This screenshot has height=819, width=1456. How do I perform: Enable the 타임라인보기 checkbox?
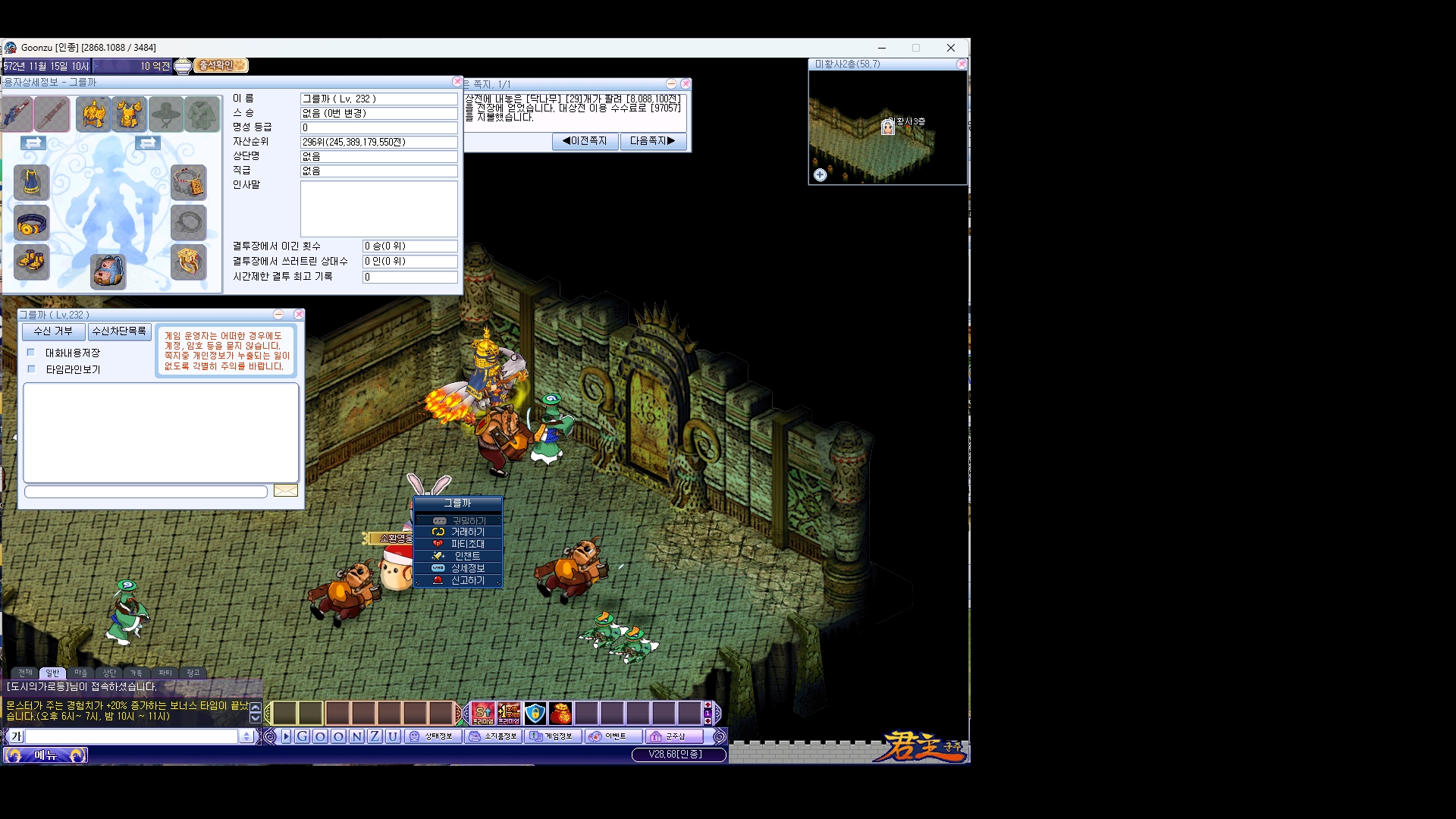point(31,369)
